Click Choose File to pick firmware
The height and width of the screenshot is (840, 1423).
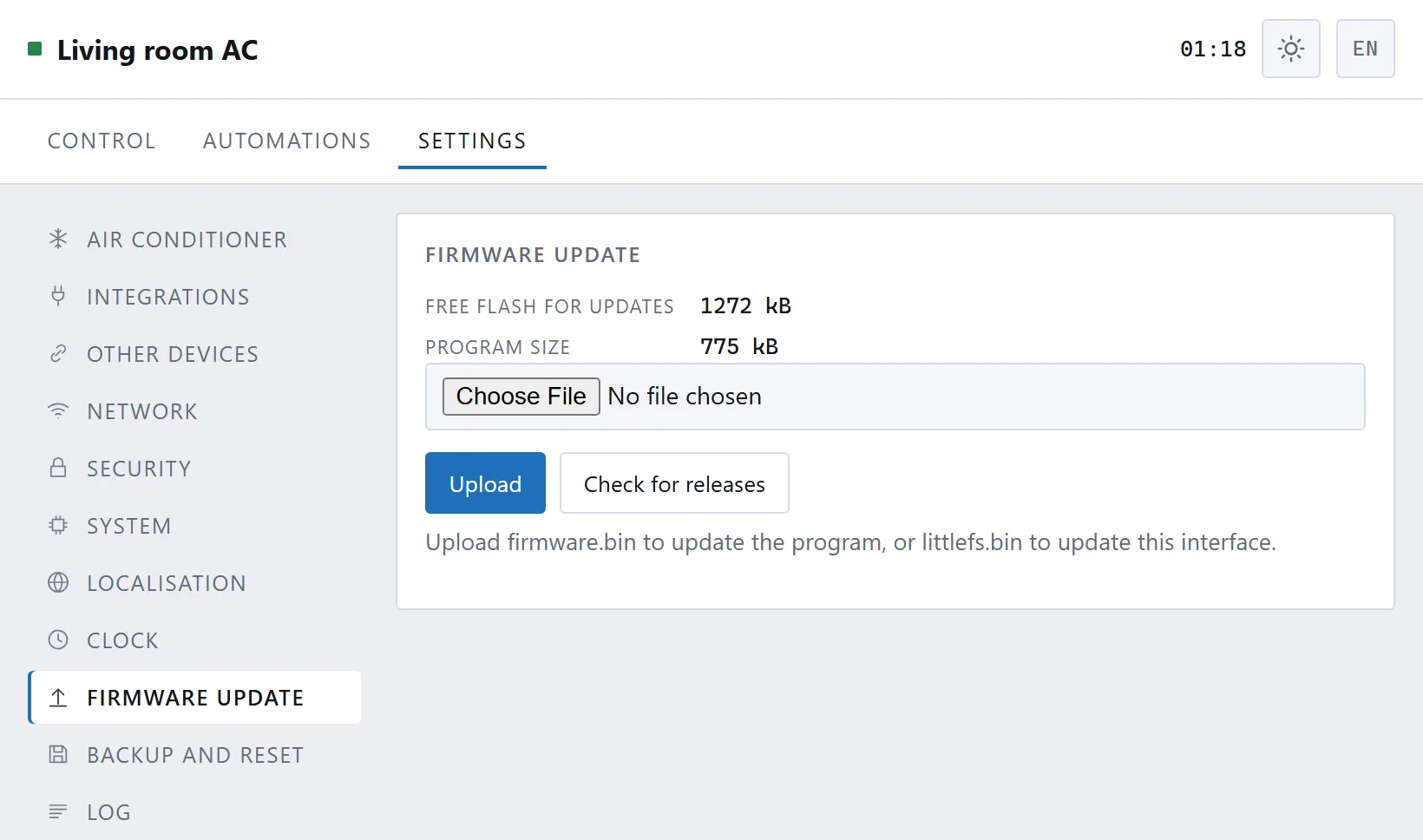click(x=521, y=397)
